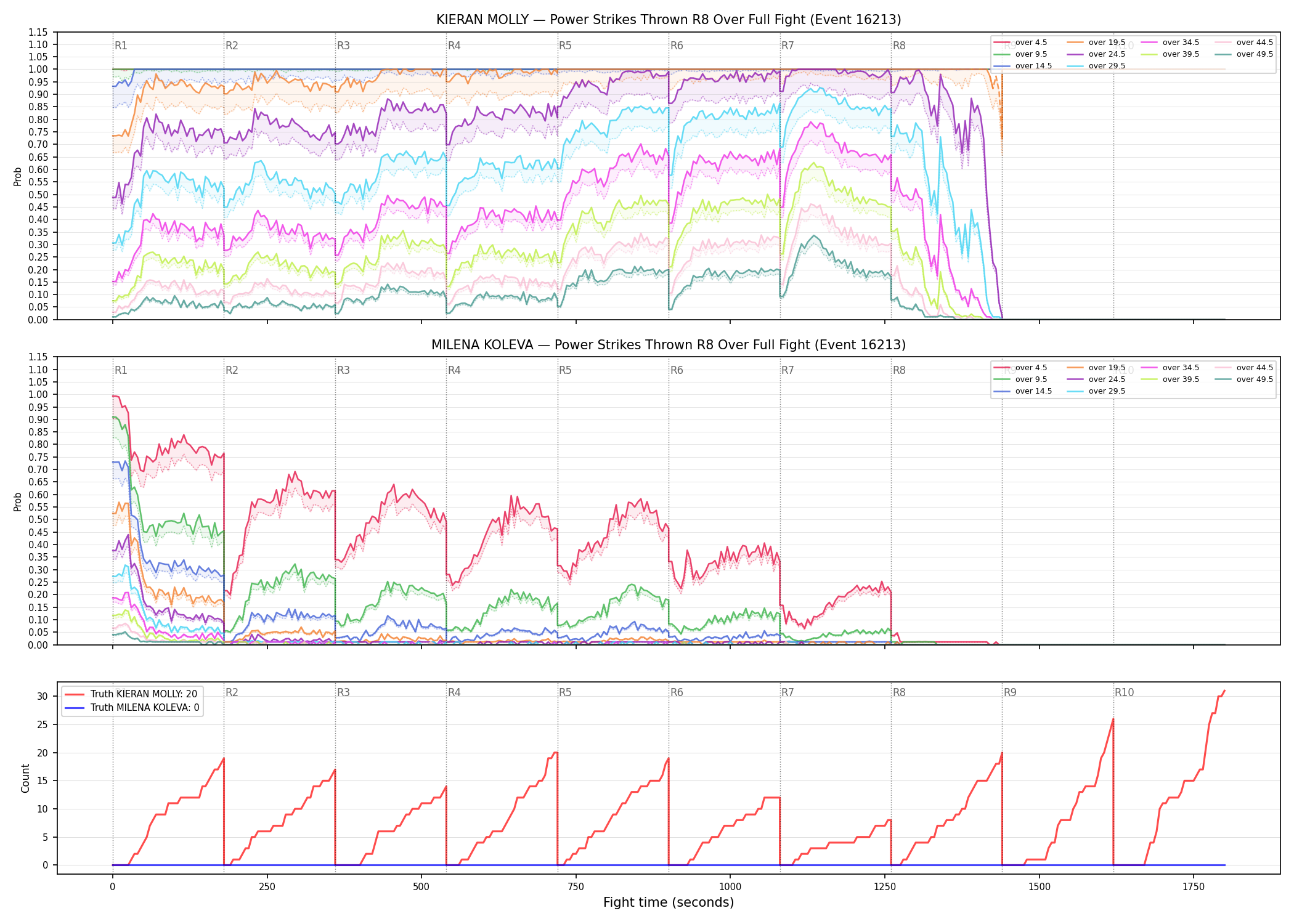Click the 'Count' y-axis label
The height and width of the screenshot is (924, 1294).
(x=25, y=778)
